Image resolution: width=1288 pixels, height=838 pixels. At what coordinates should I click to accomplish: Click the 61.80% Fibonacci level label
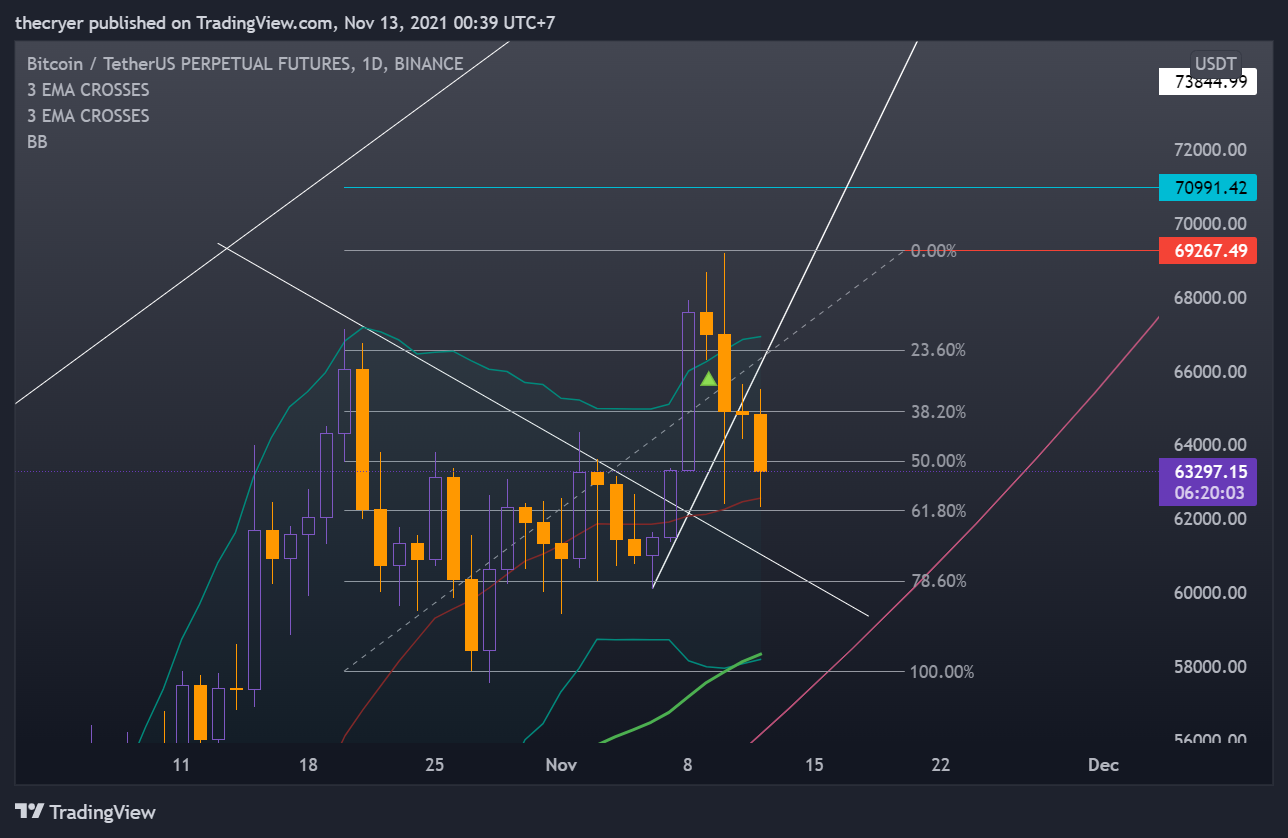click(938, 511)
